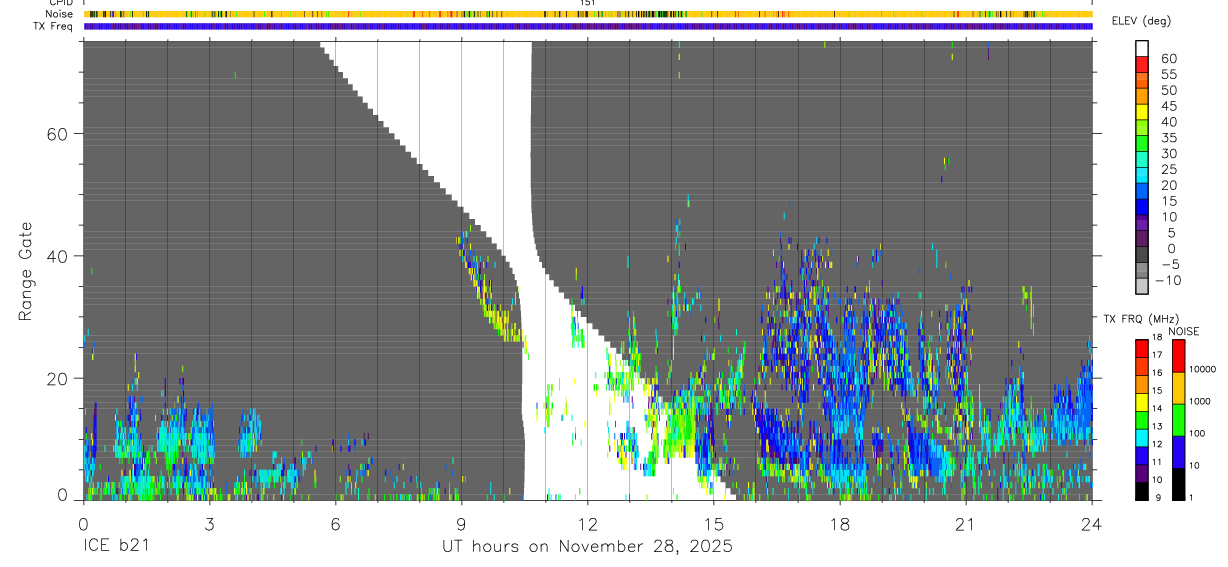Image resolution: width=1228 pixels, height=567 pixels.
Task: Pick the black TX FRQ swatch between 9 and 10
Action: tap(1142, 491)
